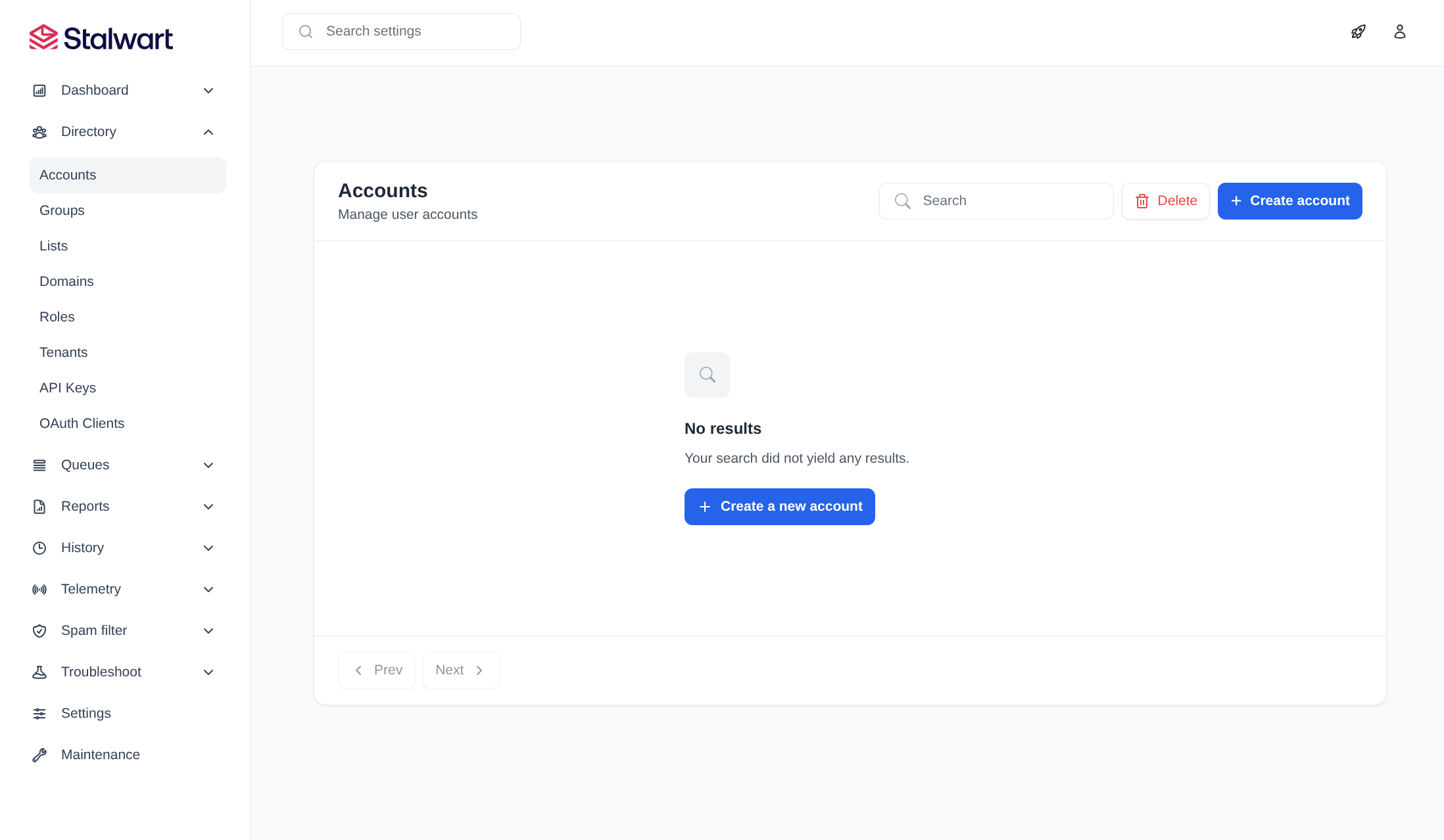Click the Directory people icon
This screenshot has width=1444, height=840.
tap(39, 131)
